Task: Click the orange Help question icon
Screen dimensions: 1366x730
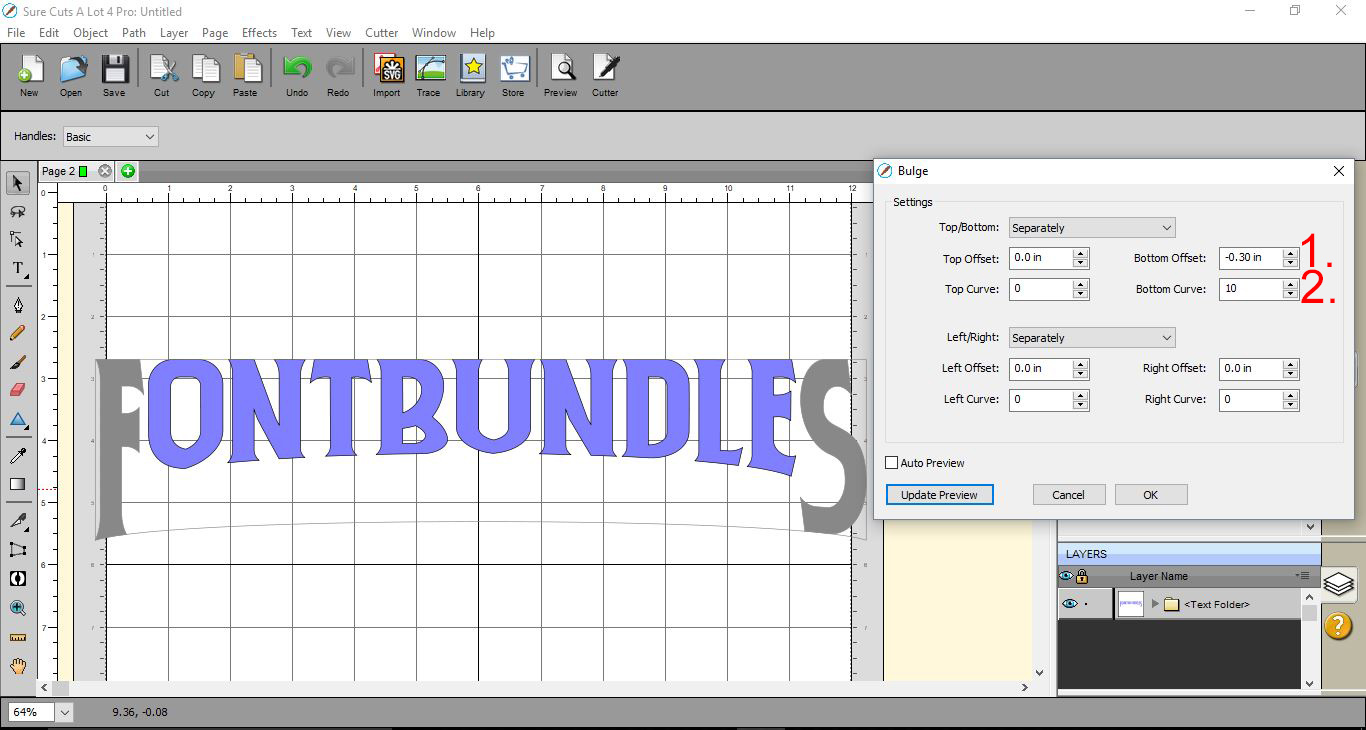Action: (x=1338, y=626)
